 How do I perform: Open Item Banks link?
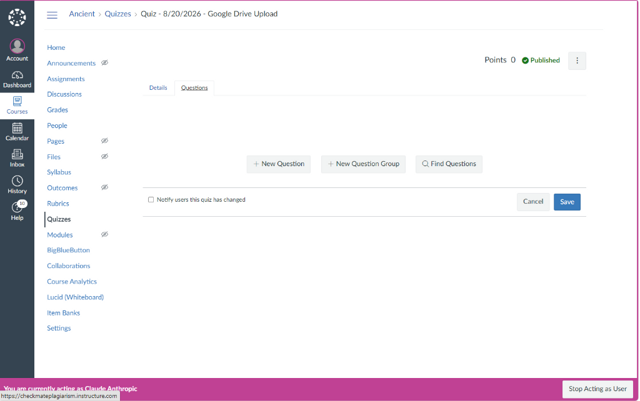63,312
